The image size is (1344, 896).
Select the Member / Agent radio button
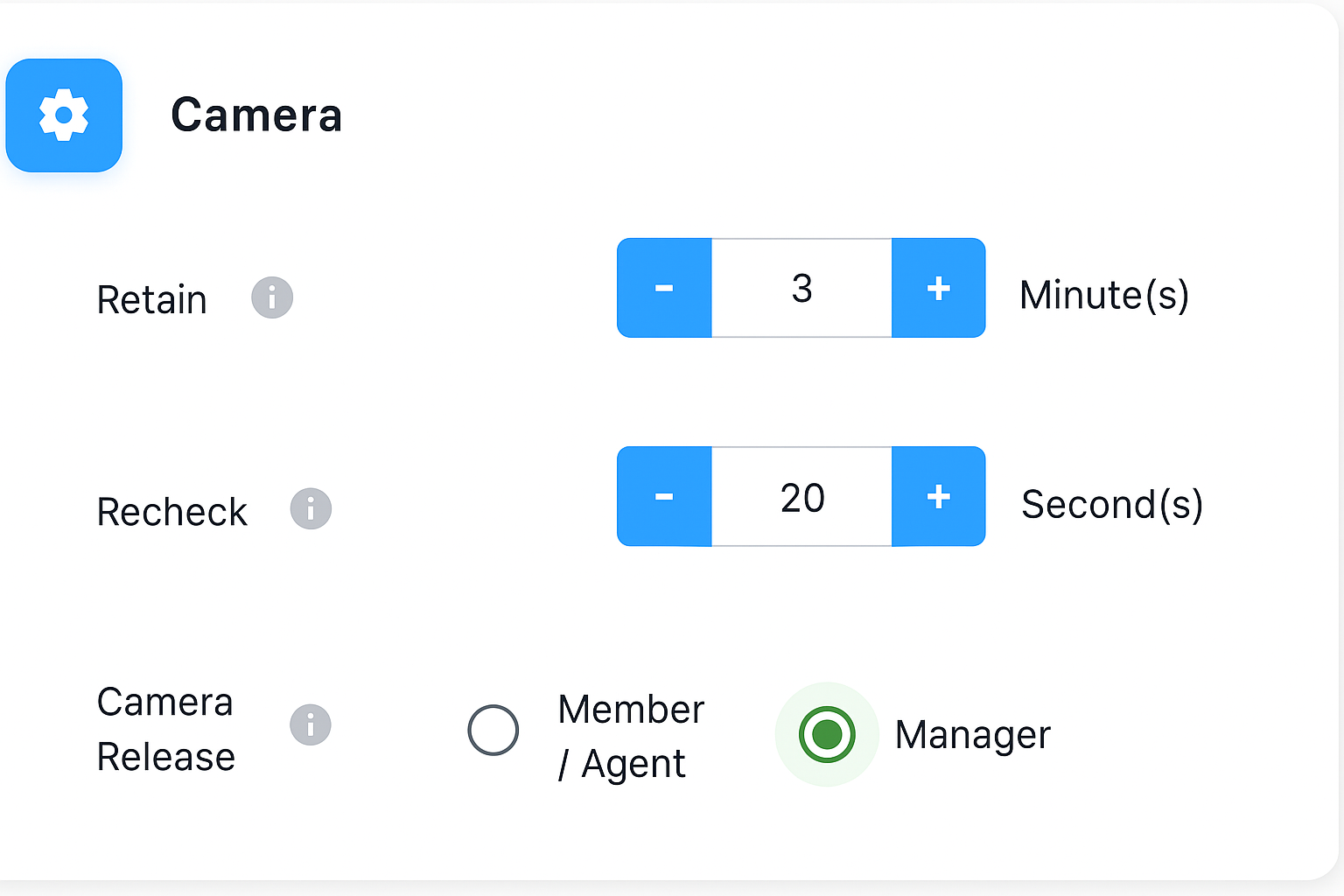pos(493,730)
